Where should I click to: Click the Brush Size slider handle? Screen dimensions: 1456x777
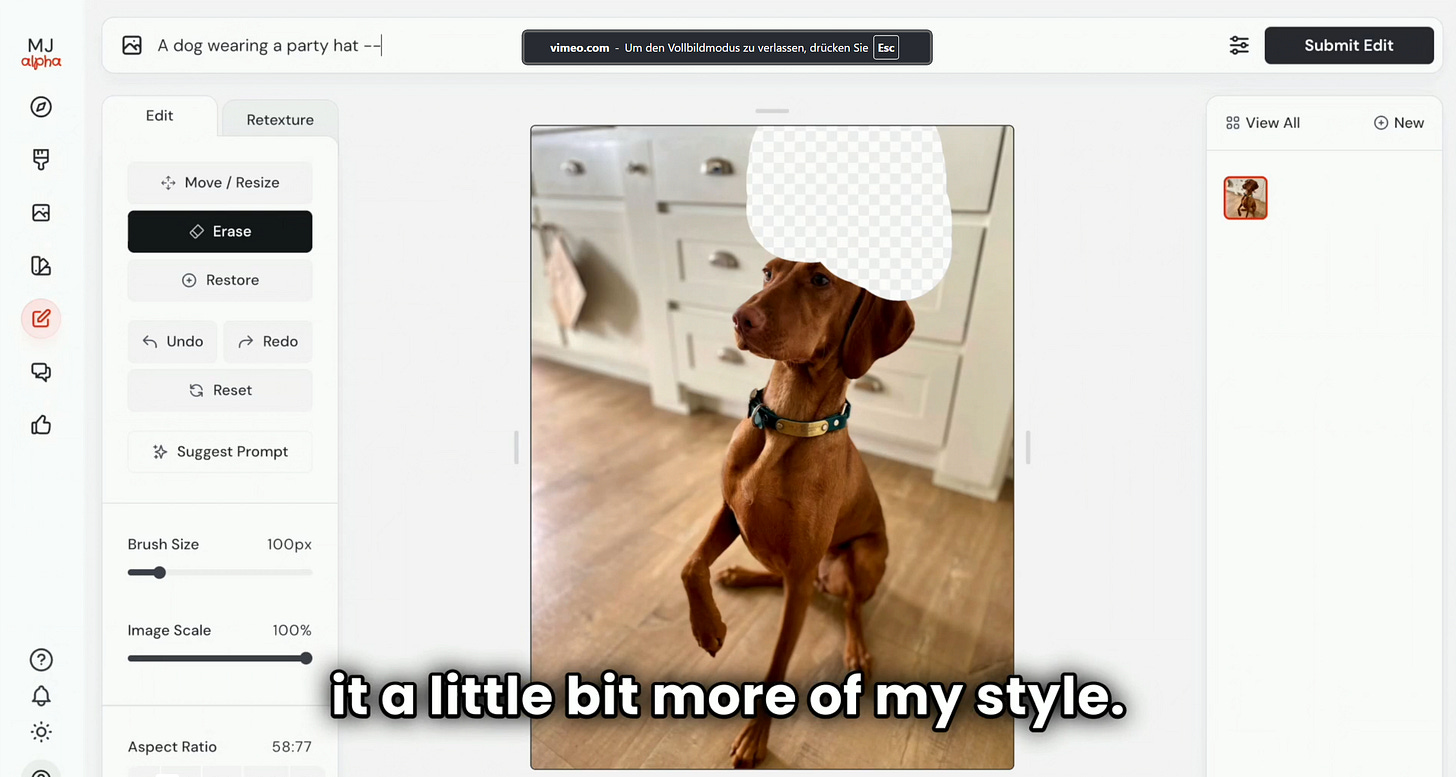159,573
